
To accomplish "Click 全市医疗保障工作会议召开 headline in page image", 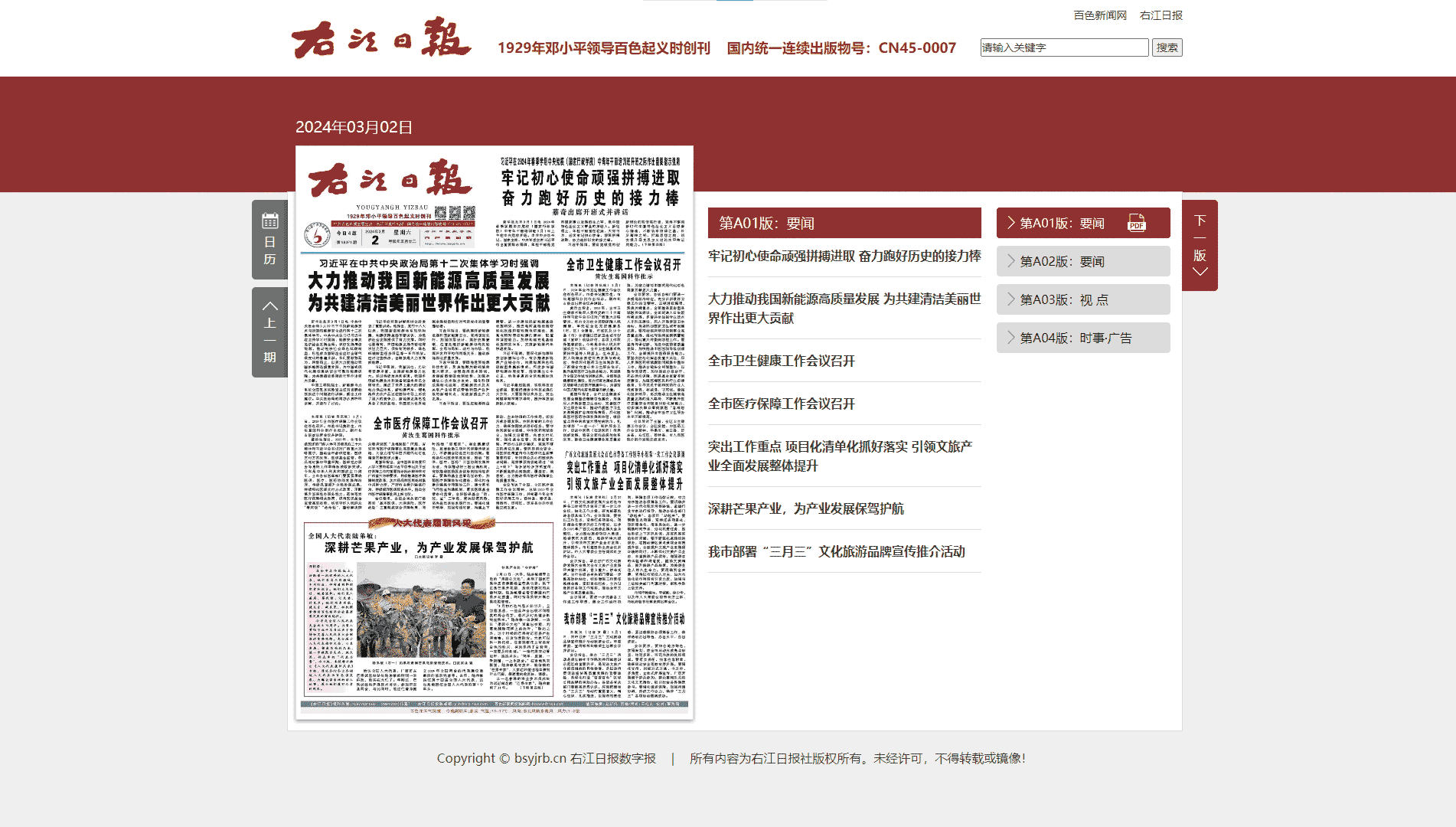I will coord(431,423).
